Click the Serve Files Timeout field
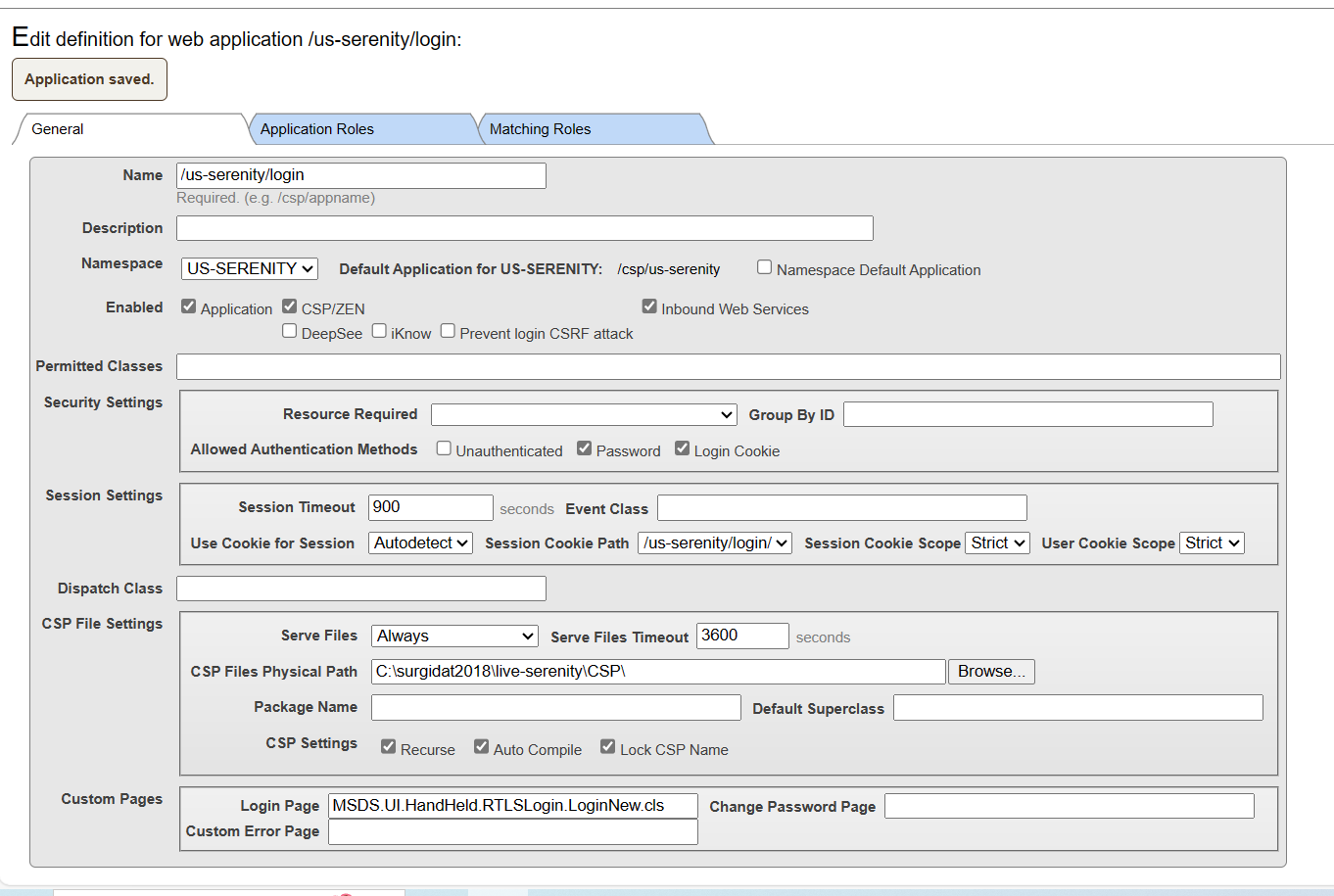Image resolution: width=1334 pixels, height=896 pixels. [742, 636]
